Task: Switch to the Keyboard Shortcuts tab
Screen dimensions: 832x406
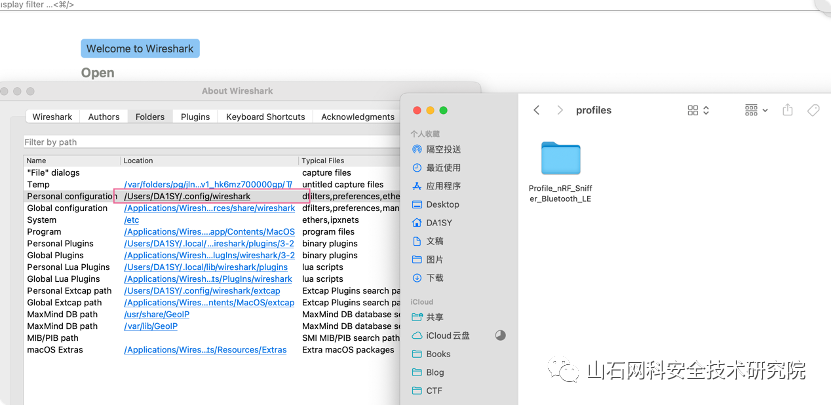Action: pyautogui.click(x=265, y=117)
